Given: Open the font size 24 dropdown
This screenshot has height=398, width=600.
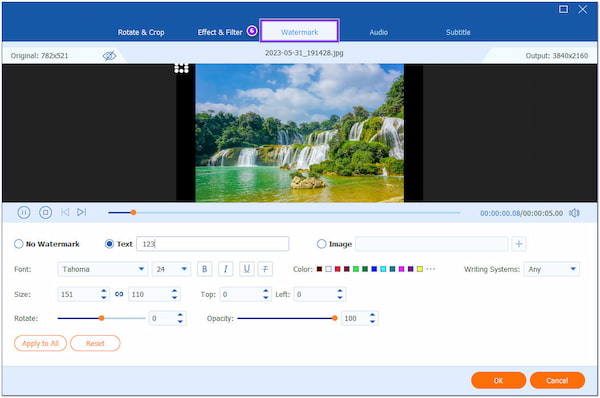Looking at the screenshot, I should pos(171,269).
